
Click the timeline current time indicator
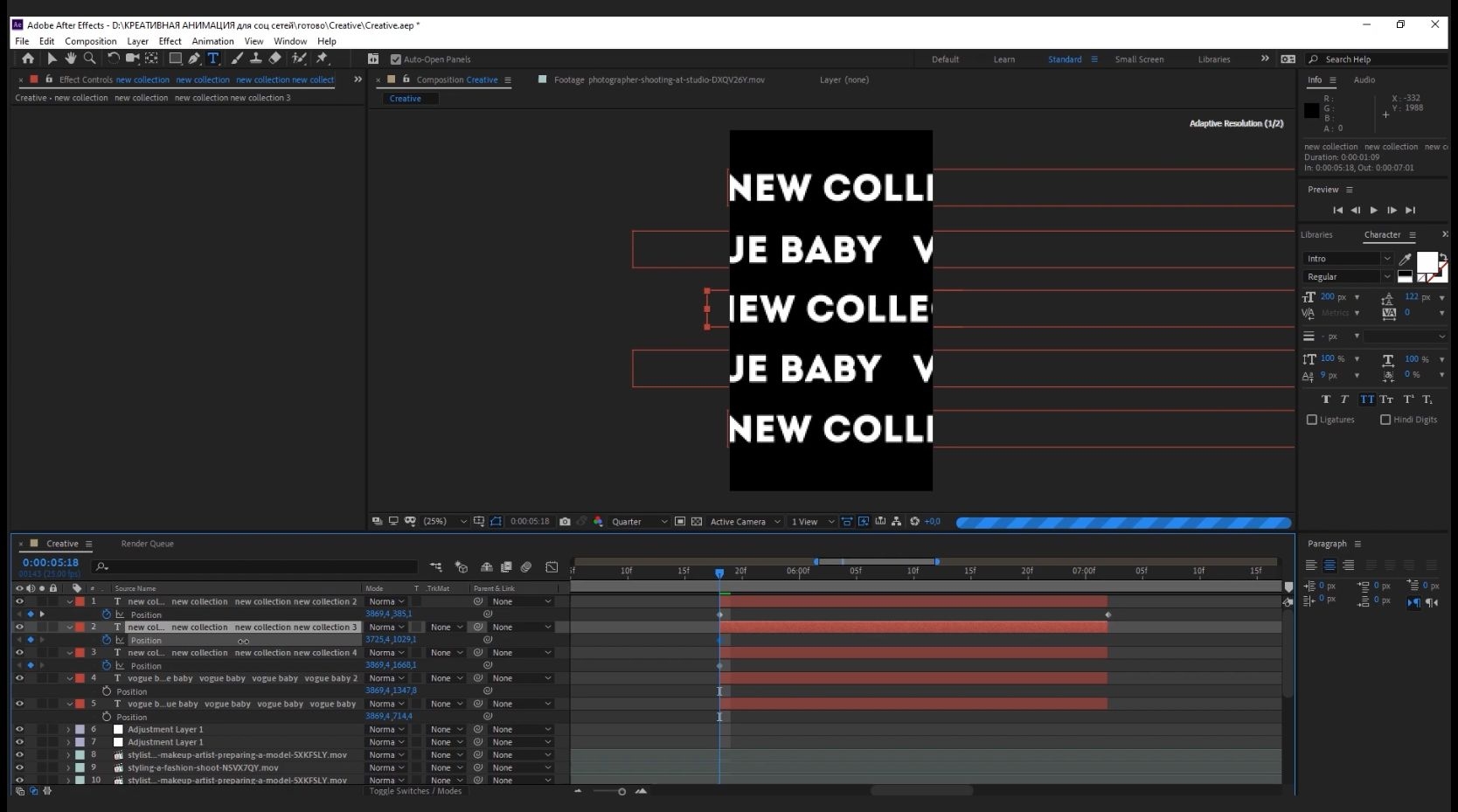(719, 573)
